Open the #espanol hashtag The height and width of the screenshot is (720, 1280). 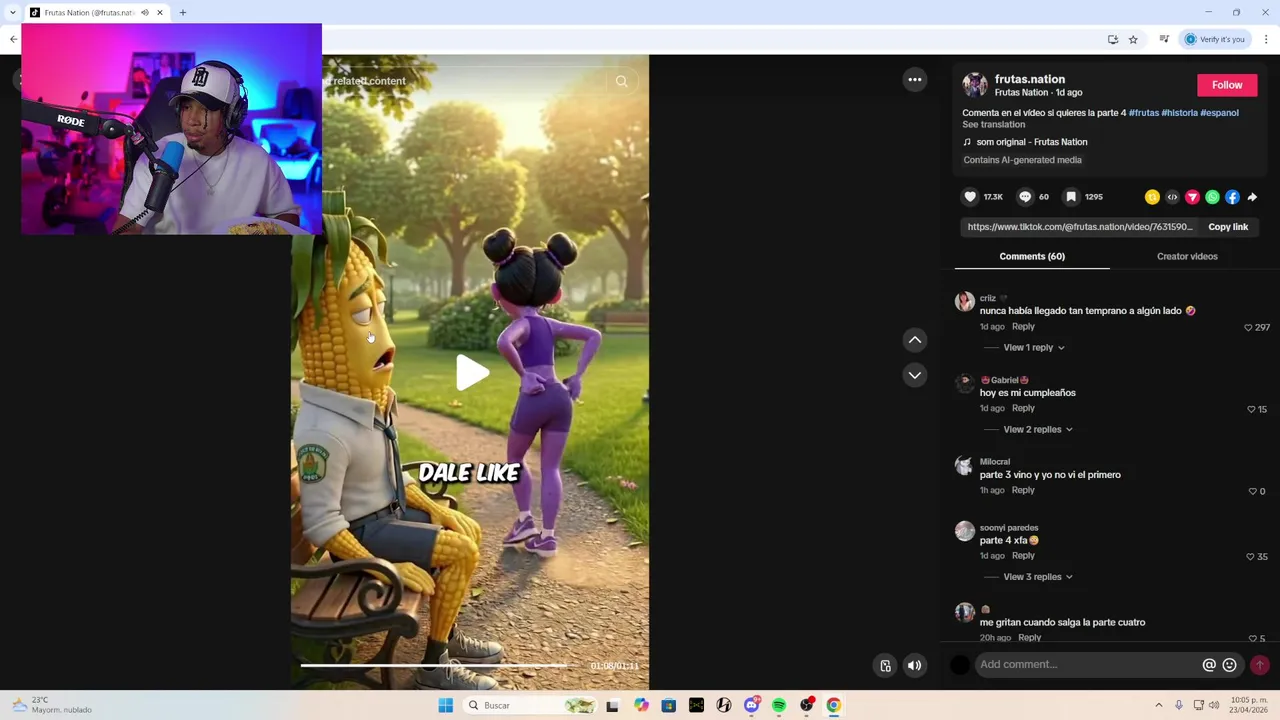1219,113
